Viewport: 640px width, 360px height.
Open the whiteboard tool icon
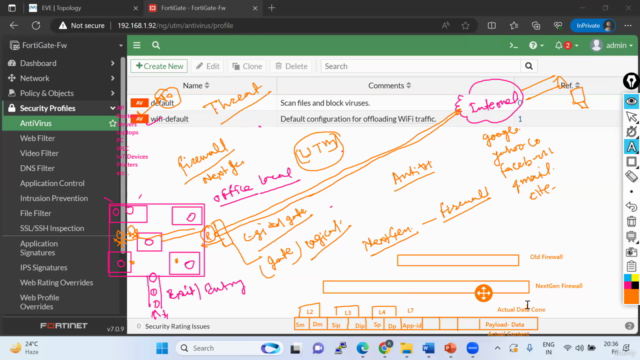pos(631,237)
